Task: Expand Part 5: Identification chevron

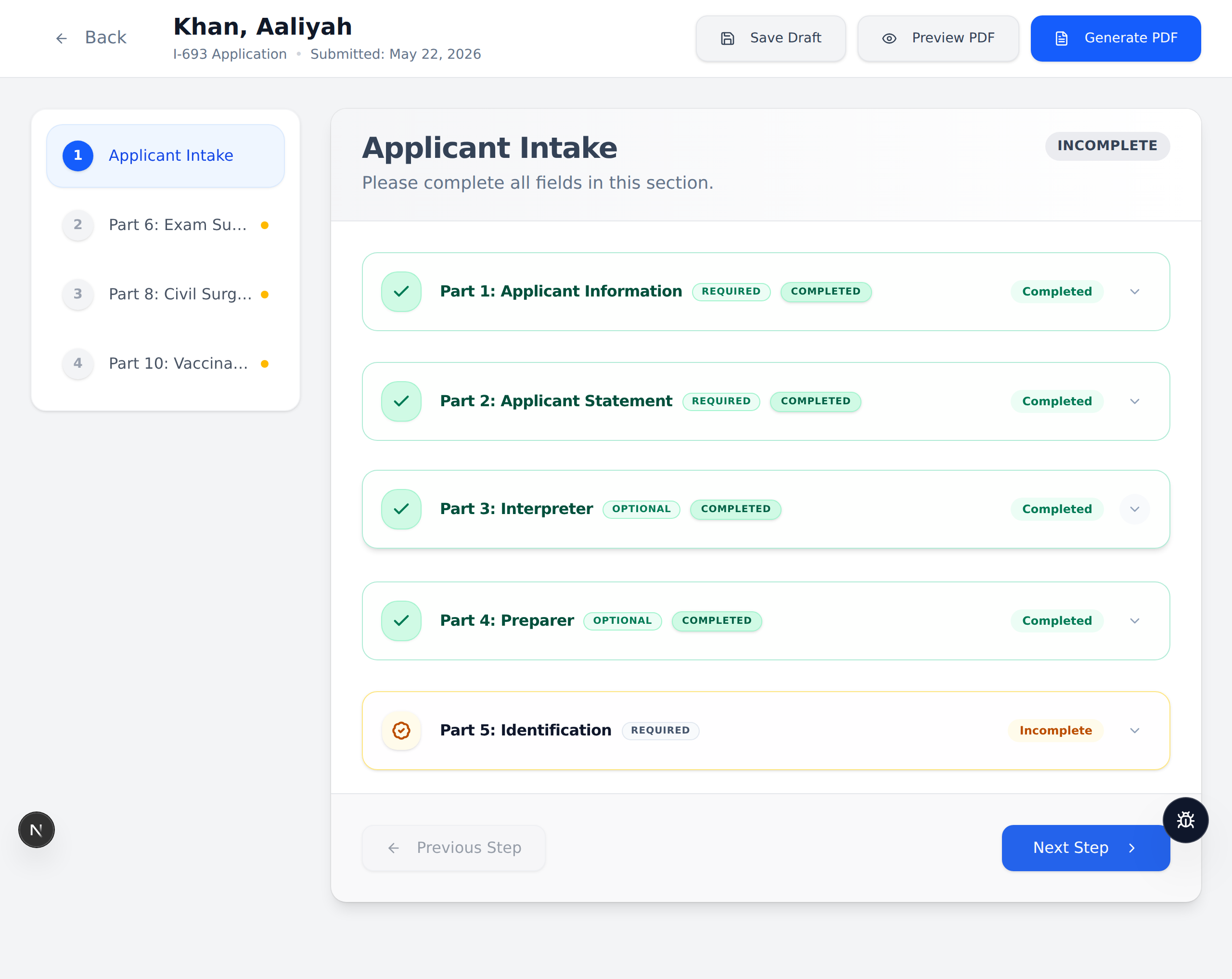Action: (1135, 730)
